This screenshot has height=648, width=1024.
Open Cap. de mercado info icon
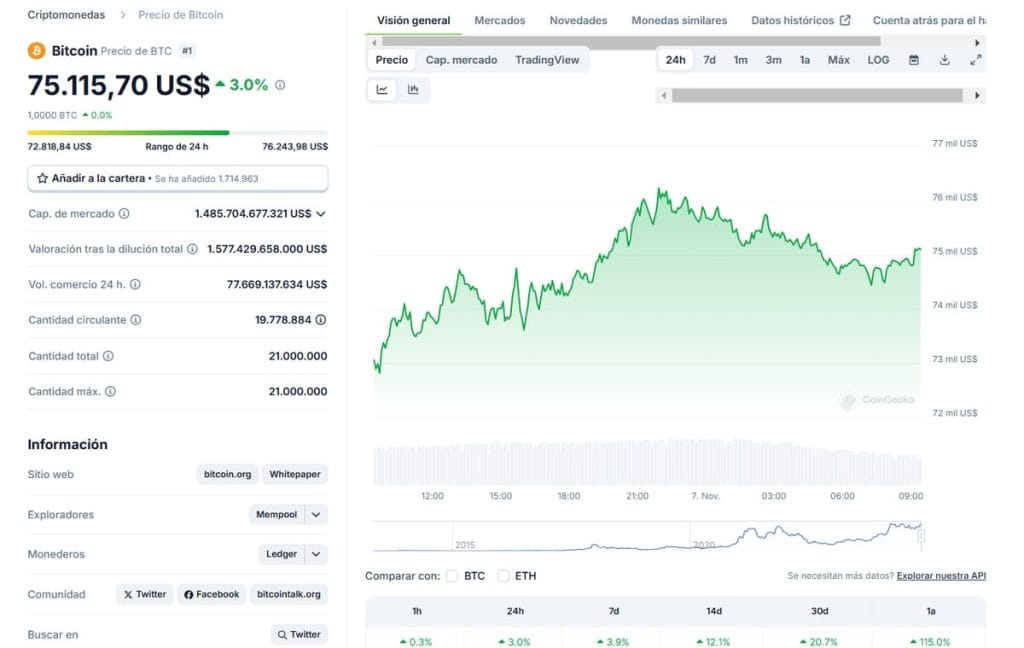[x=124, y=214]
